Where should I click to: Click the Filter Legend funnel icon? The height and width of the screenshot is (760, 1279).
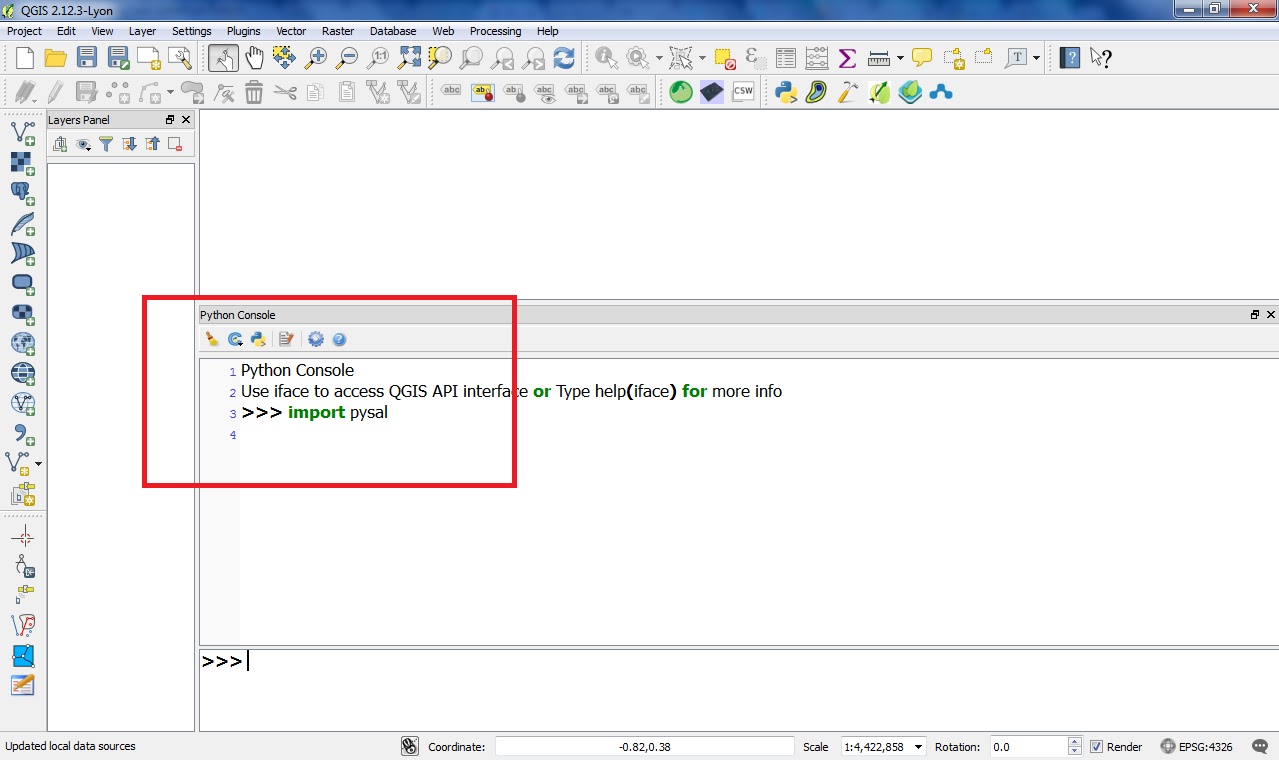(x=106, y=144)
